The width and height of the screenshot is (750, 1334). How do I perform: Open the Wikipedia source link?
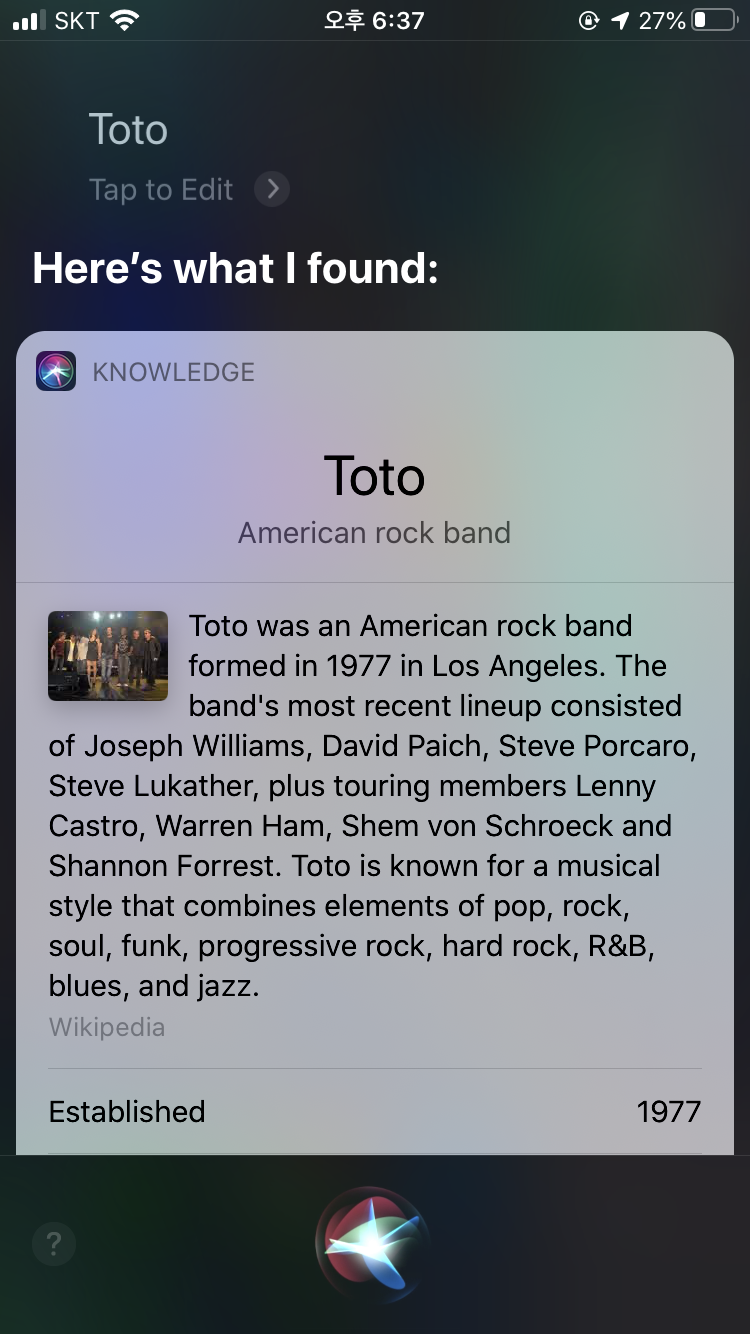(x=107, y=1027)
